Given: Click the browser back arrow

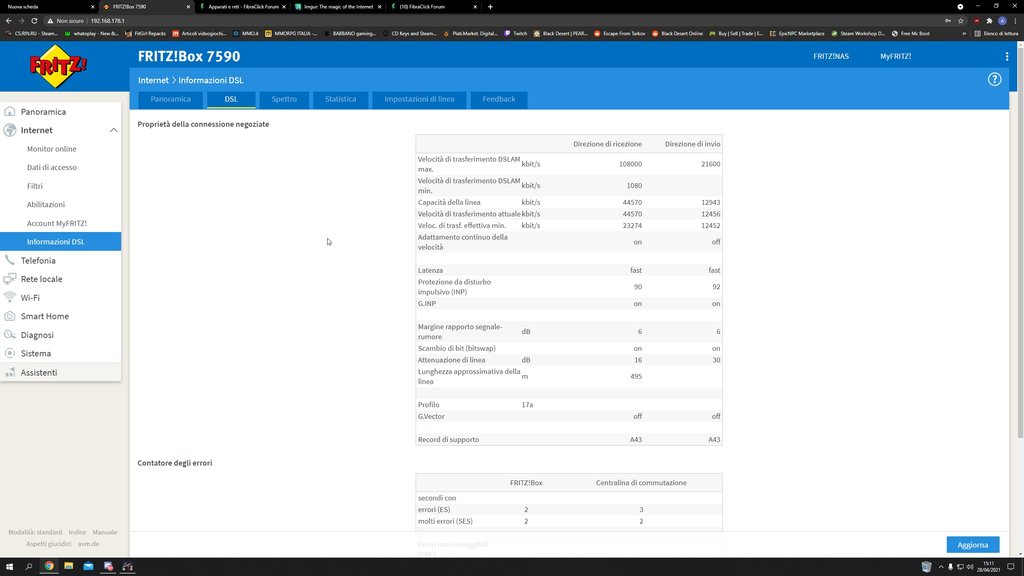Looking at the screenshot, I should tap(8, 21).
